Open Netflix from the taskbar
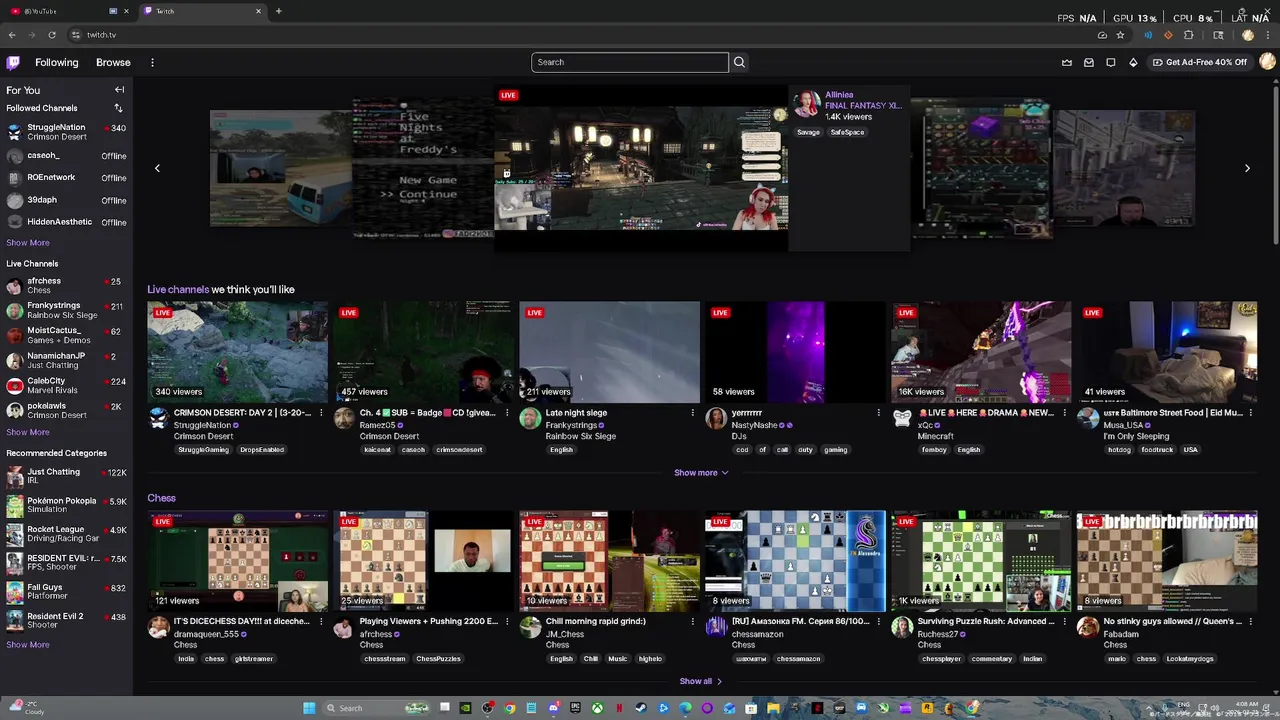Image resolution: width=1280 pixels, height=720 pixels. tap(619, 708)
